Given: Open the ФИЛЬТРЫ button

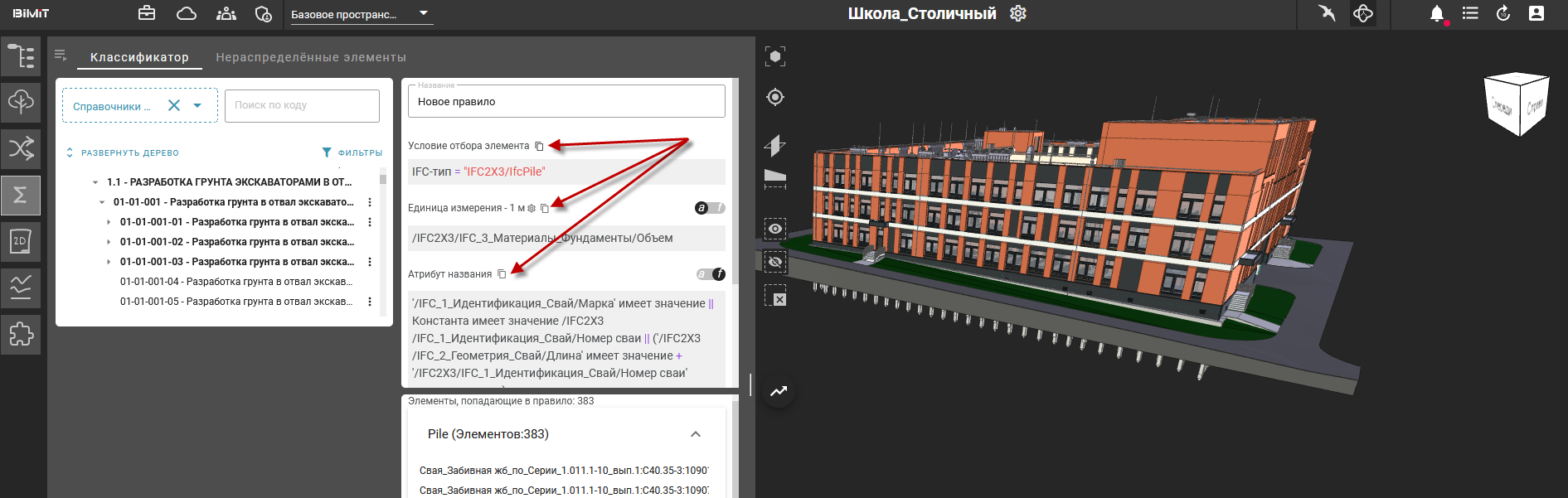Looking at the screenshot, I should pyautogui.click(x=352, y=152).
